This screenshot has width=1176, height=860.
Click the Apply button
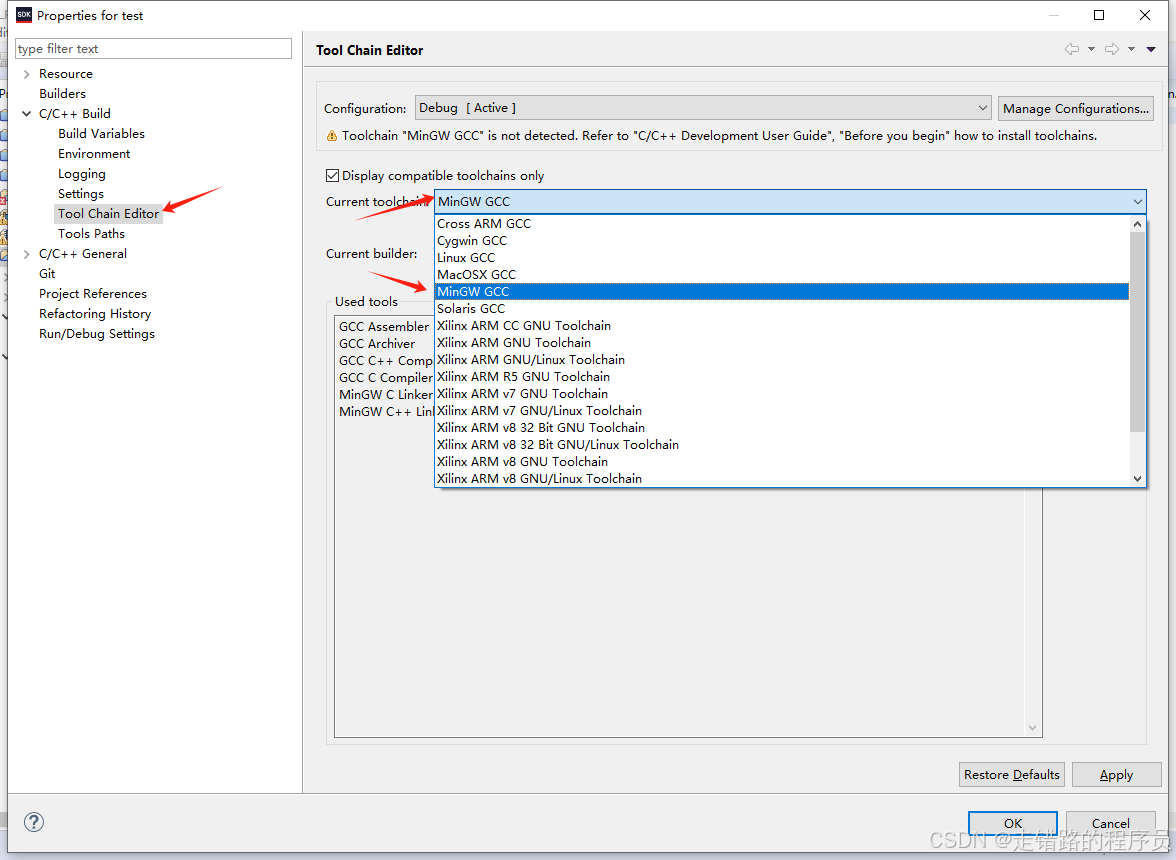click(1116, 775)
